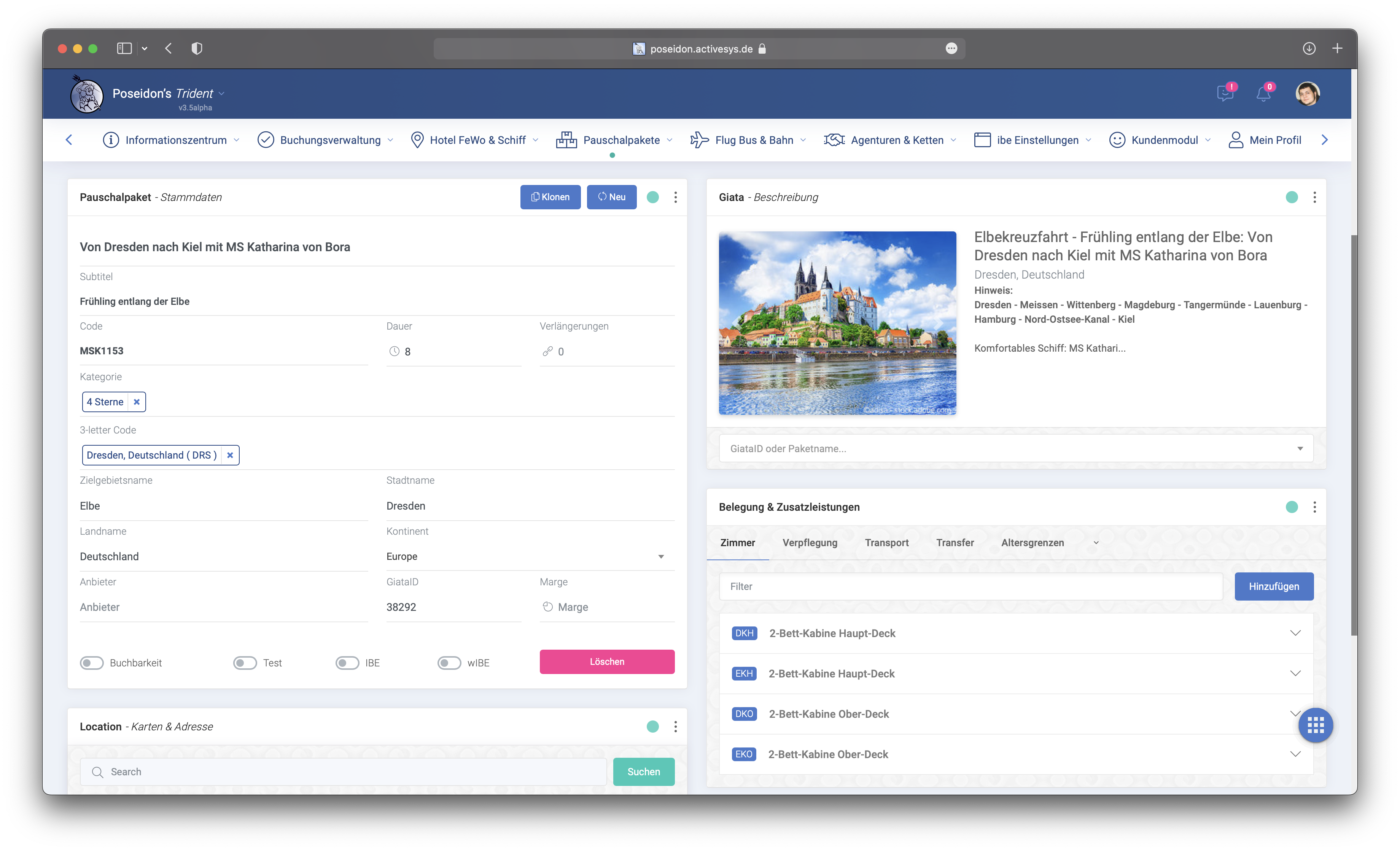Turn on the wIBE switch
Image resolution: width=1400 pixels, height=851 pixels.
click(x=449, y=663)
